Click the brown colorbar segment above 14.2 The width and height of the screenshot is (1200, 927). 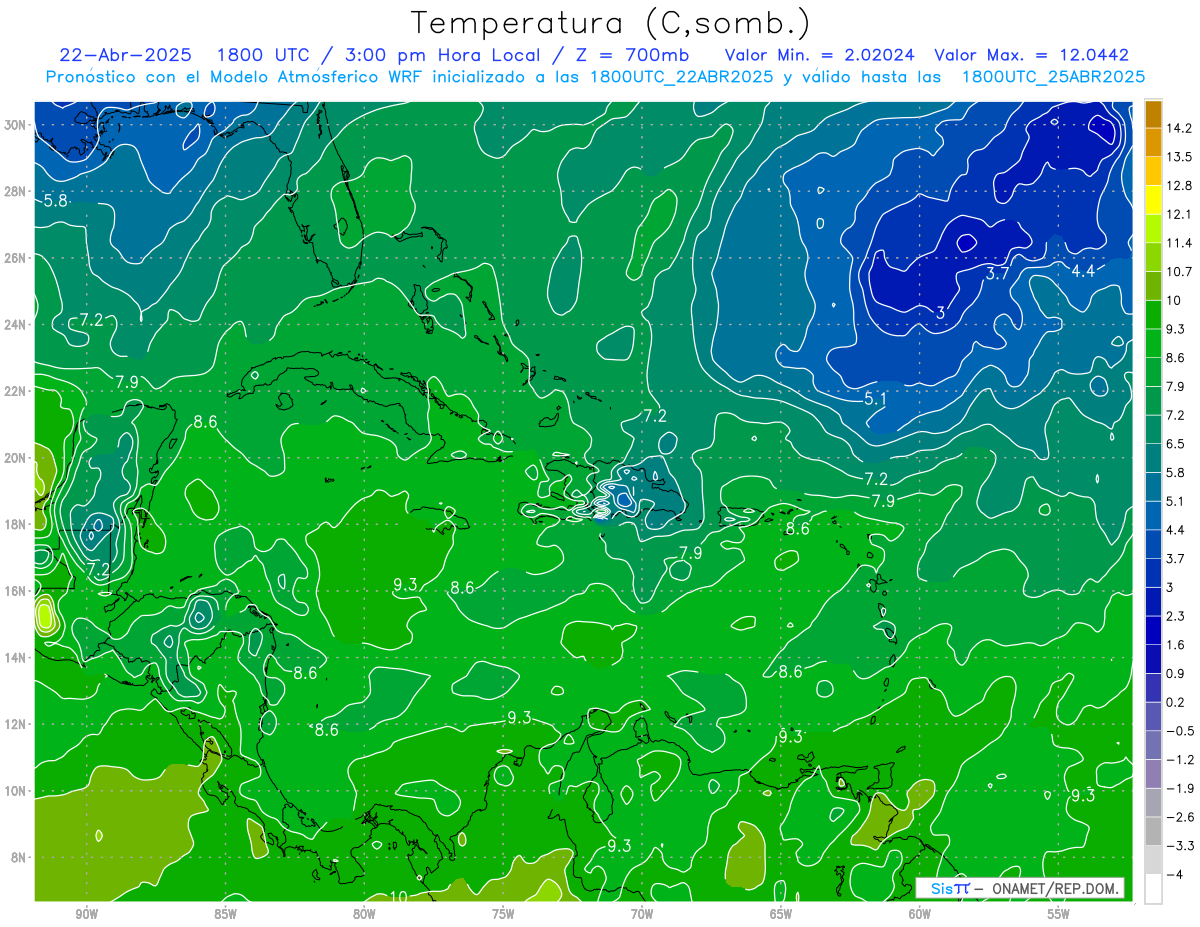(1153, 114)
